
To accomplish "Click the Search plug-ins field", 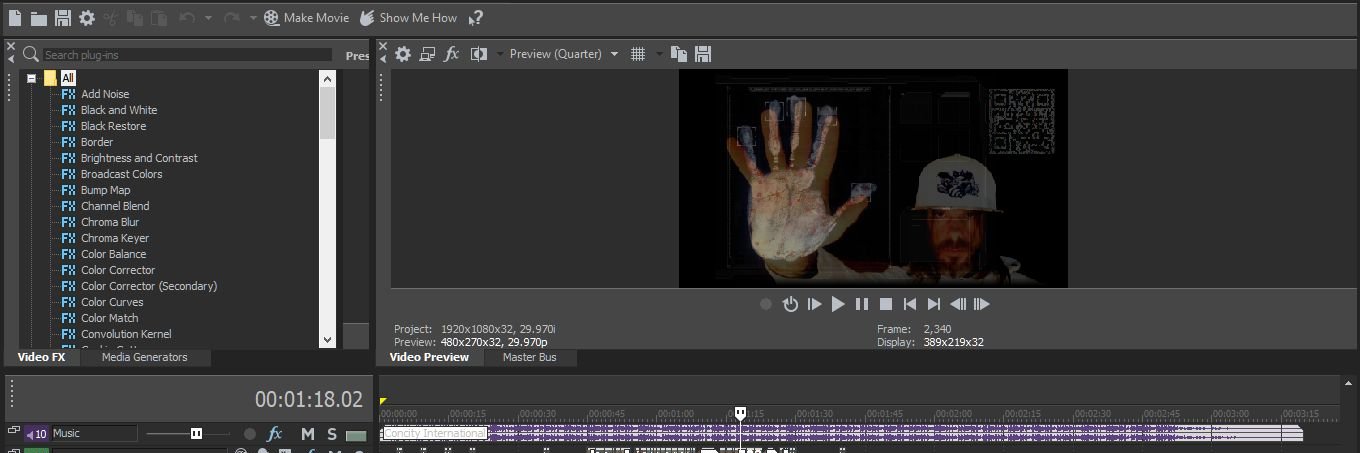I will pos(187,55).
